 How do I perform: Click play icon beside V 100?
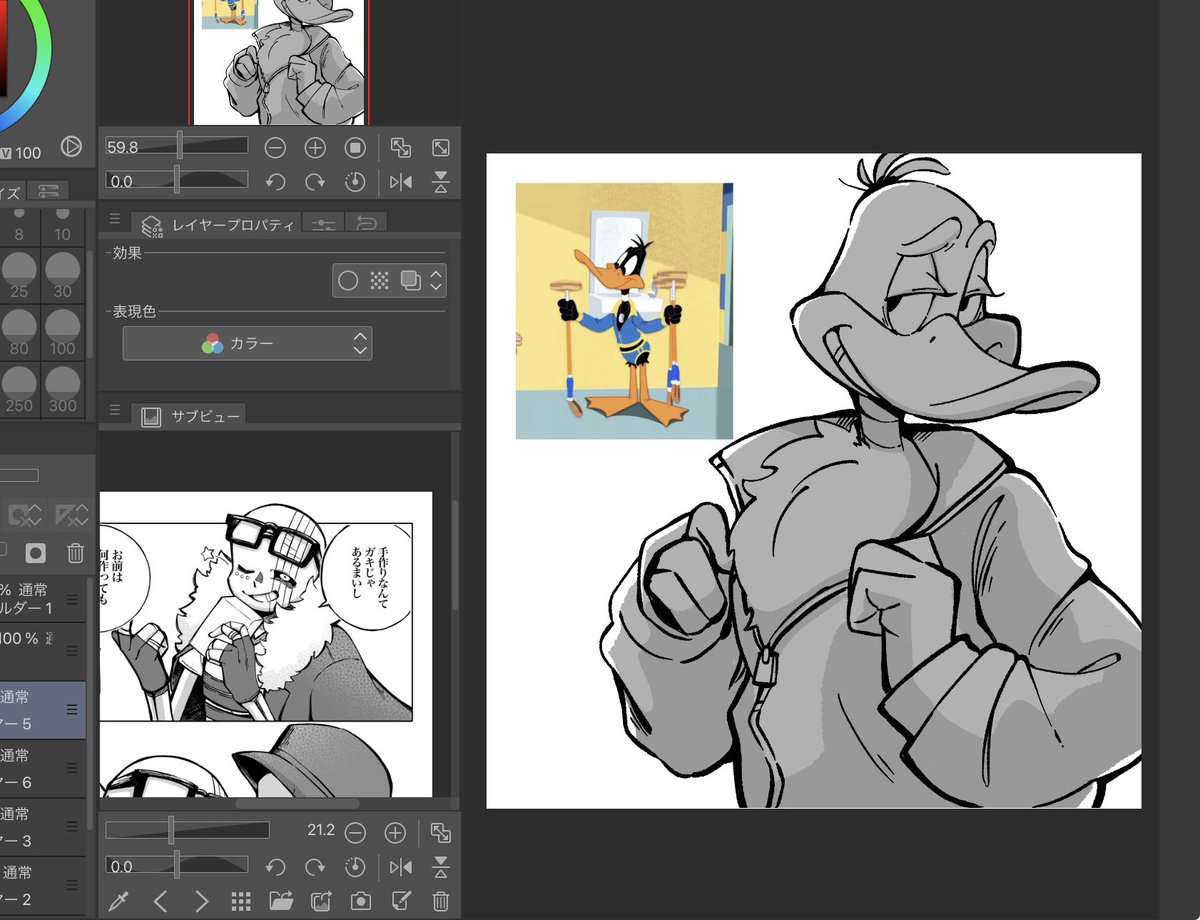tap(70, 147)
